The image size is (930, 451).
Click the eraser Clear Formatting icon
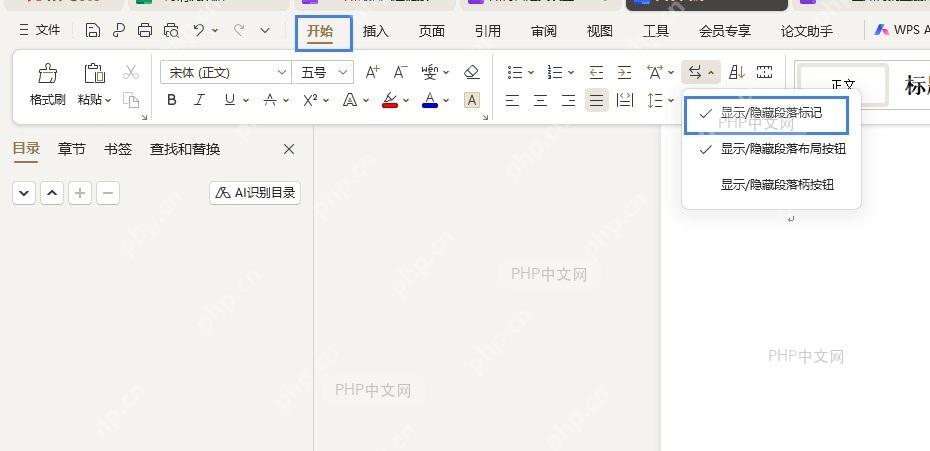472,72
